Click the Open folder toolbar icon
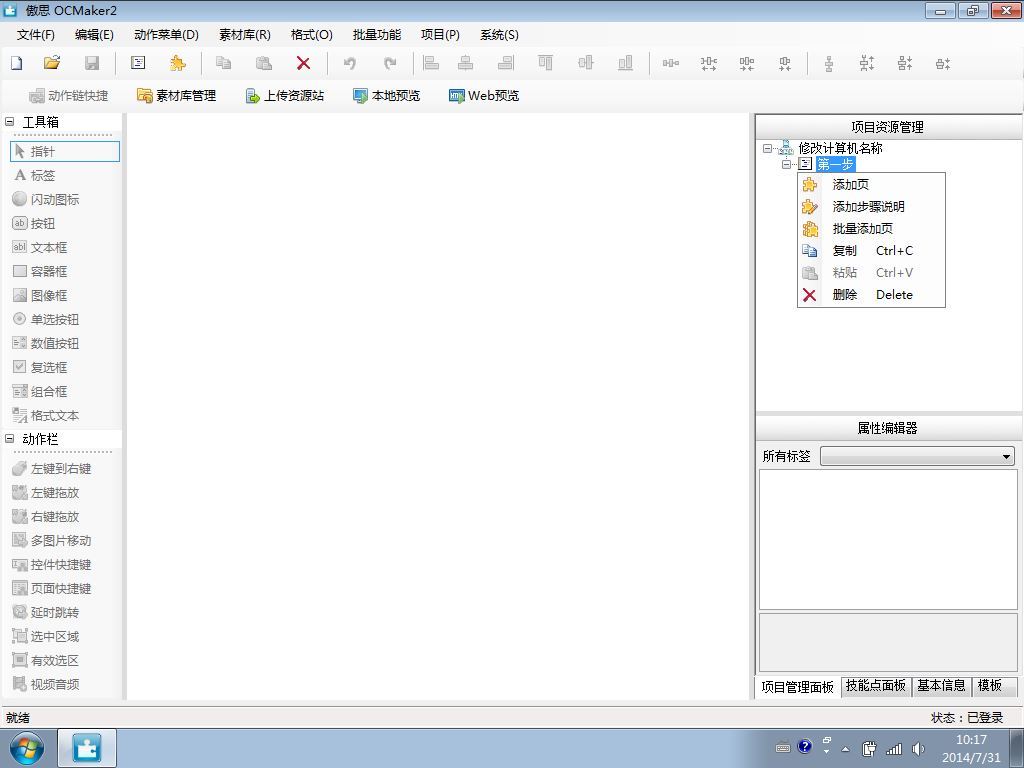 tap(52, 63)
